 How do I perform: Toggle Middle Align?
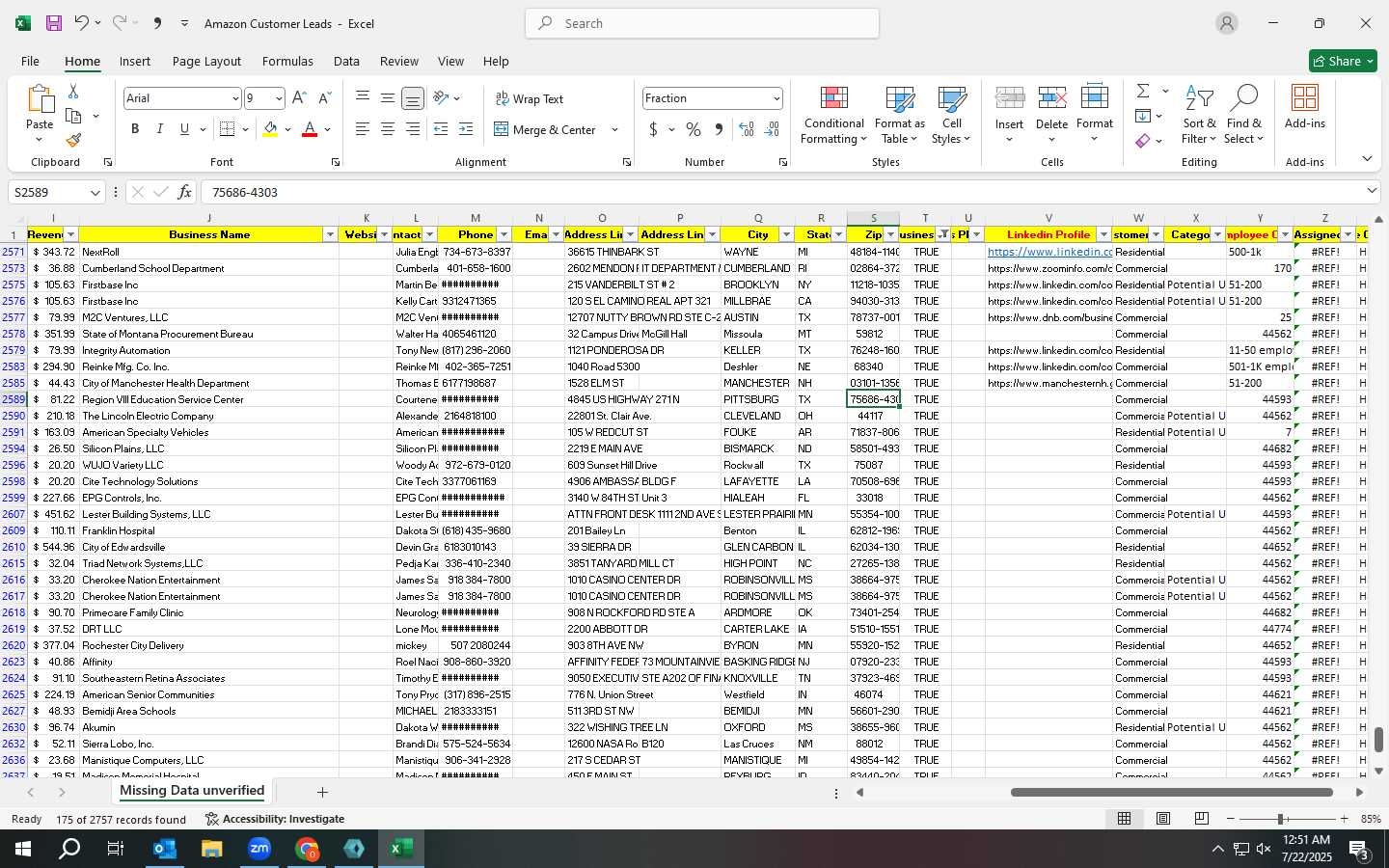[x=387, y=98]
